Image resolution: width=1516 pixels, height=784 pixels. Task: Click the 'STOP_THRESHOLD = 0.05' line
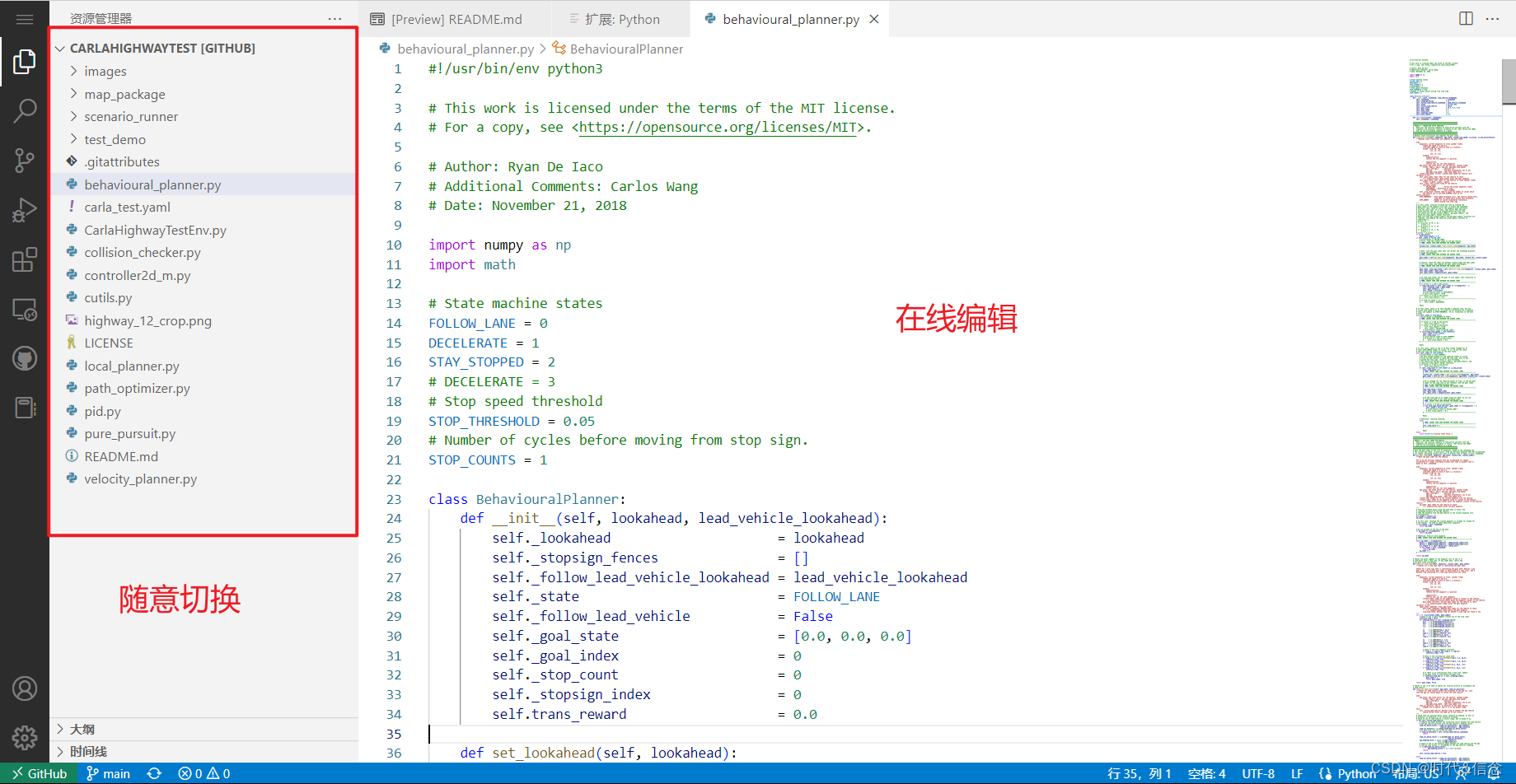pyautogui.click(x=511, y=421)
